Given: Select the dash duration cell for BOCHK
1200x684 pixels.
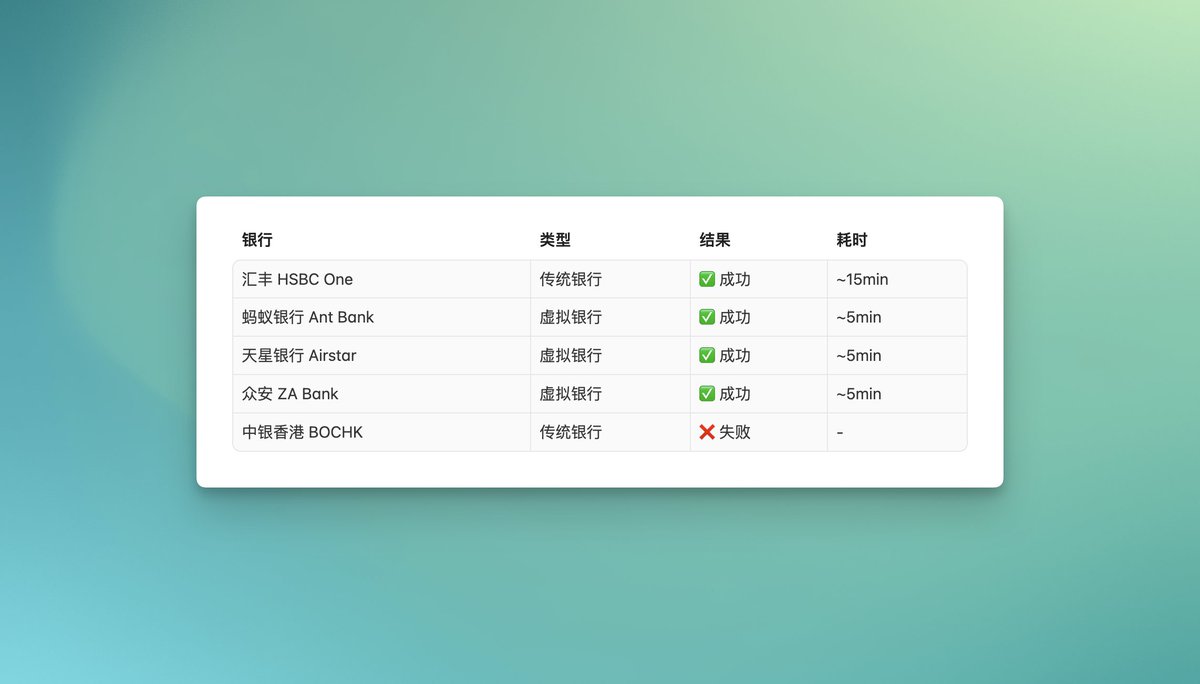Looking at the screenshot, I should pos(840,432).
